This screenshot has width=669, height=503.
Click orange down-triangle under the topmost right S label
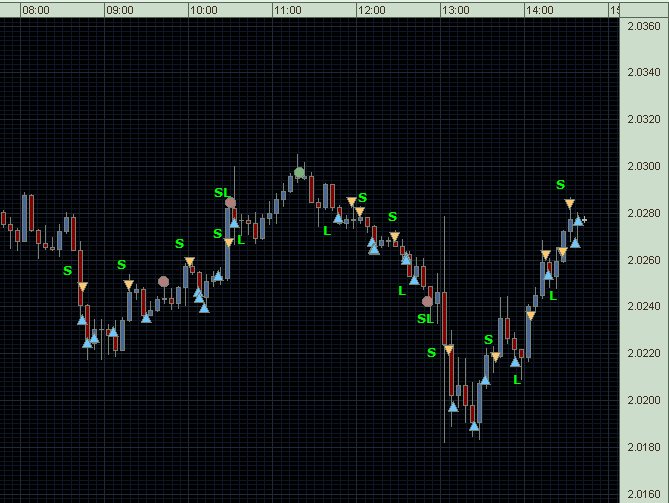coord(570,204)
